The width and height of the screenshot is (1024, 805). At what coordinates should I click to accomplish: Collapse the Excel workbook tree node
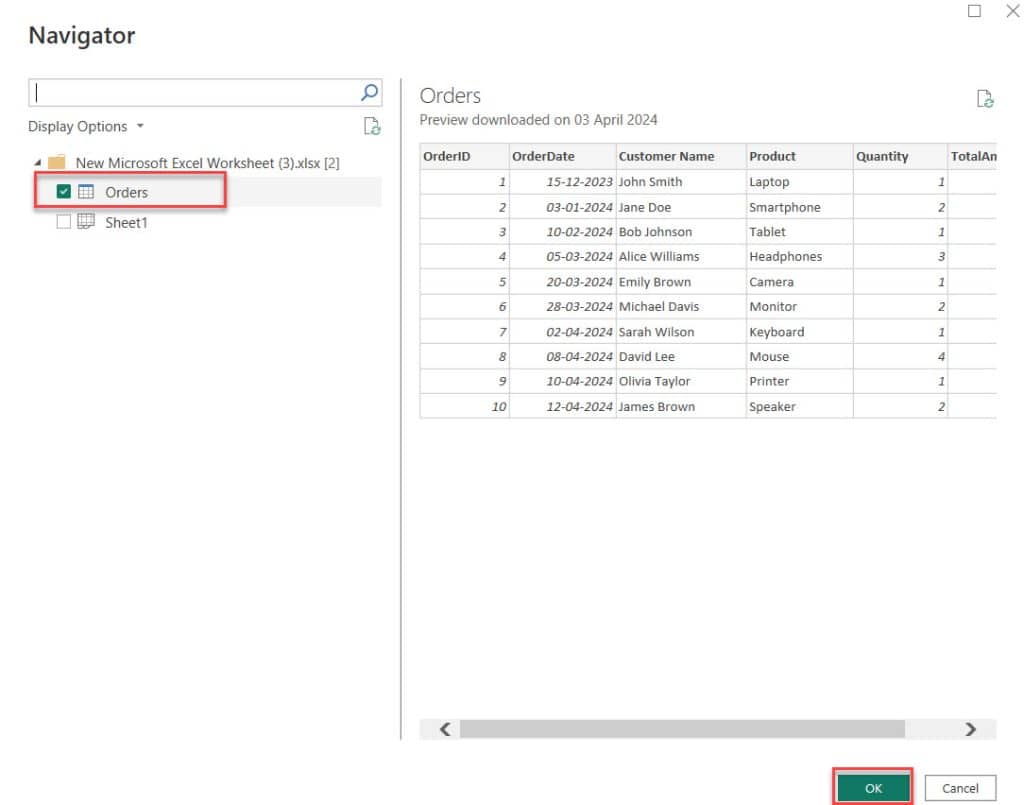[37, 163]
